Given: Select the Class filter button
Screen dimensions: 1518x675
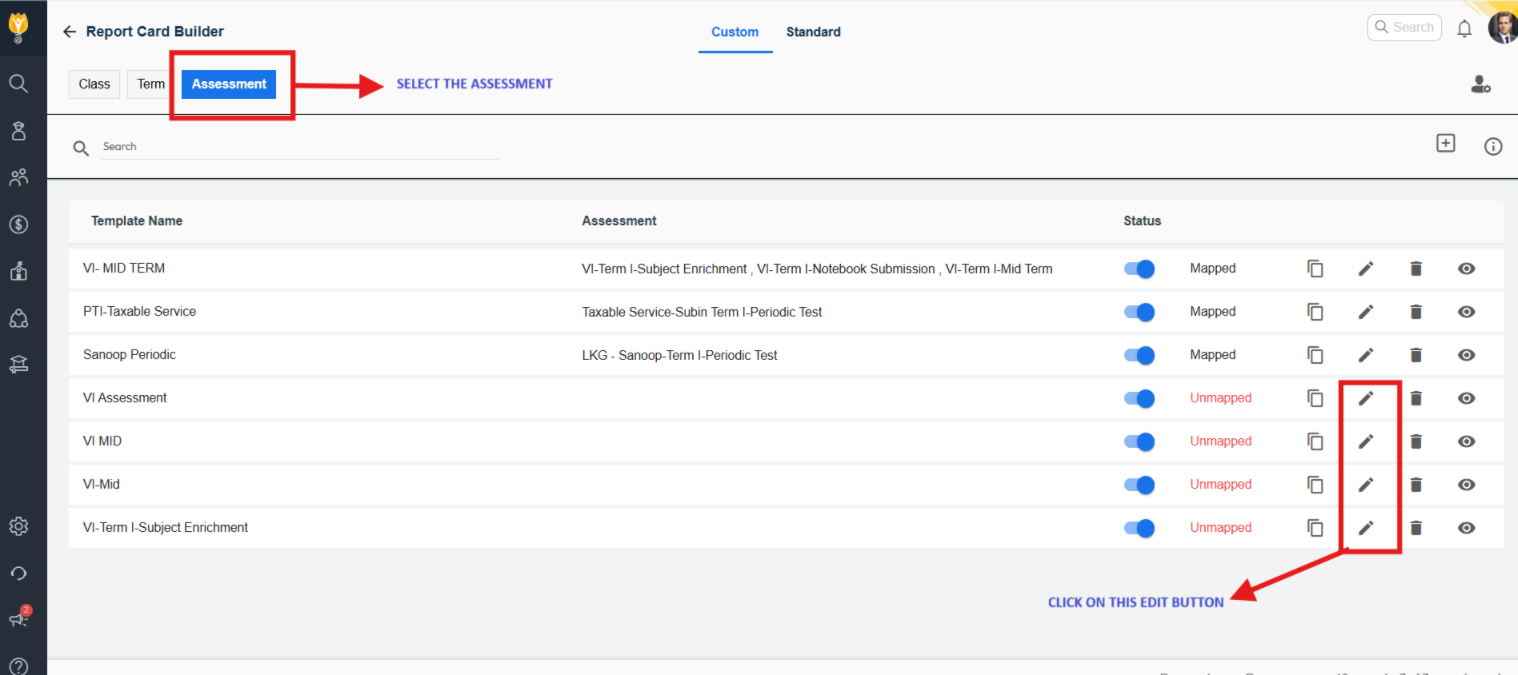Looking at the screenshot, I should coord(94,84).
